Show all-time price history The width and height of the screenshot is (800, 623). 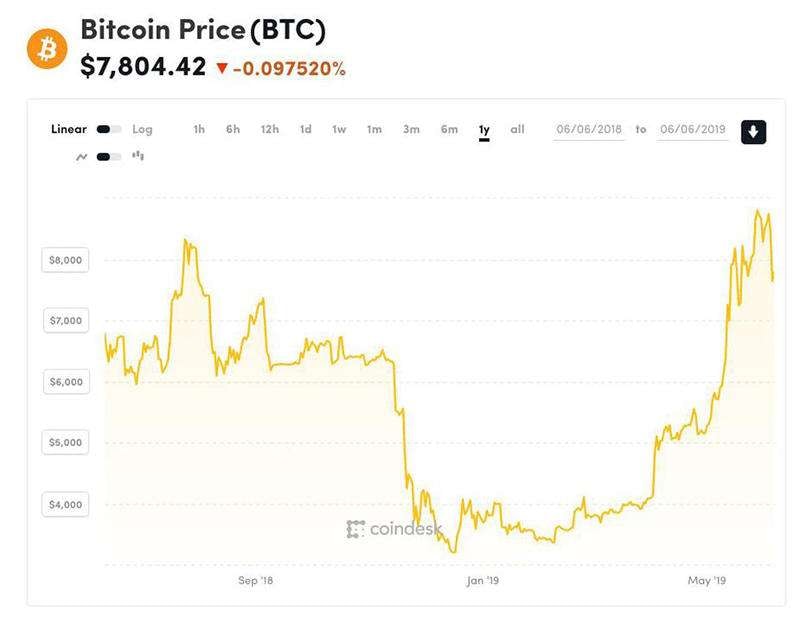[517, 129]
